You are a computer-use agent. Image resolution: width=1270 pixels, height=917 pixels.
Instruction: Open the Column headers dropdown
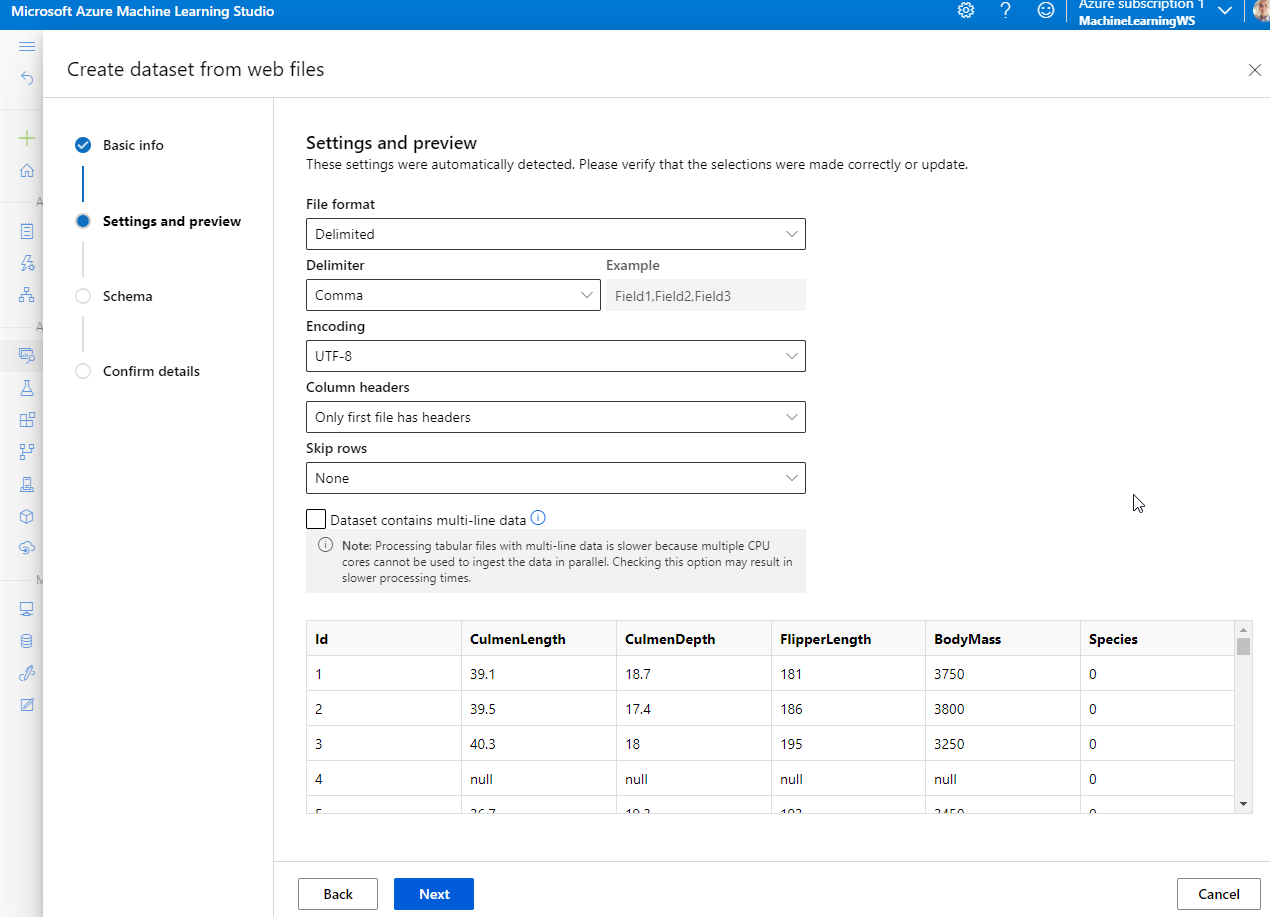555,417
